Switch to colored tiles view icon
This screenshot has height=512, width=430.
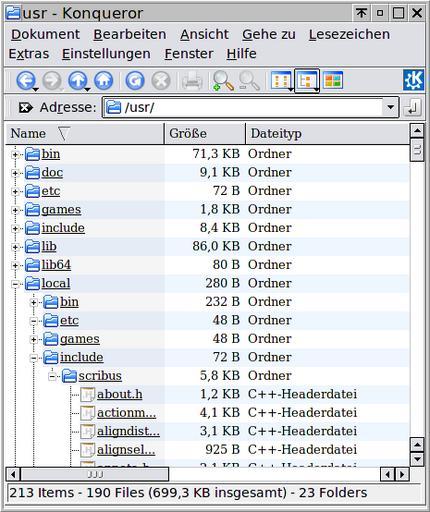333,80
